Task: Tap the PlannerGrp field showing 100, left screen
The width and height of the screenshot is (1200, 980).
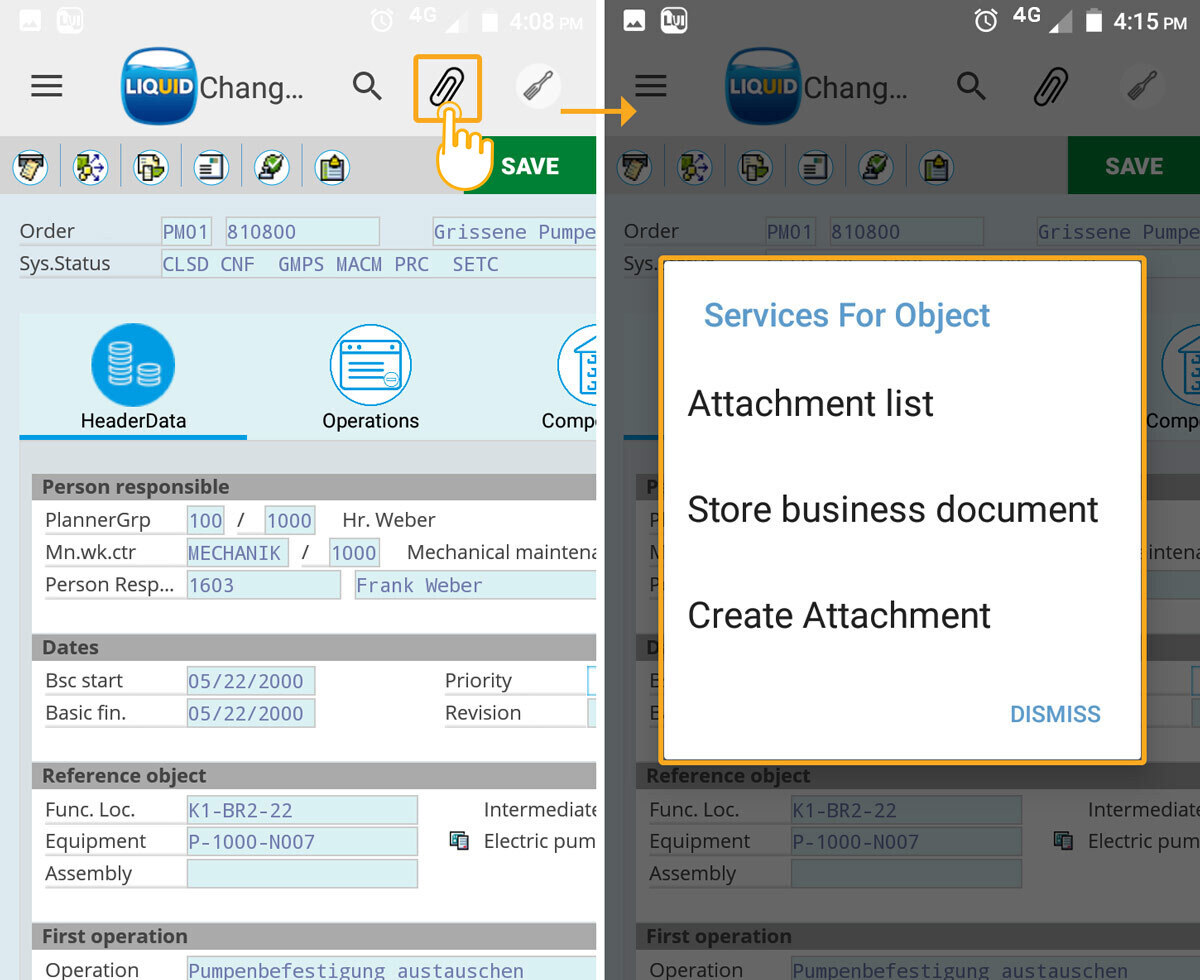Action: click(206, 521)
